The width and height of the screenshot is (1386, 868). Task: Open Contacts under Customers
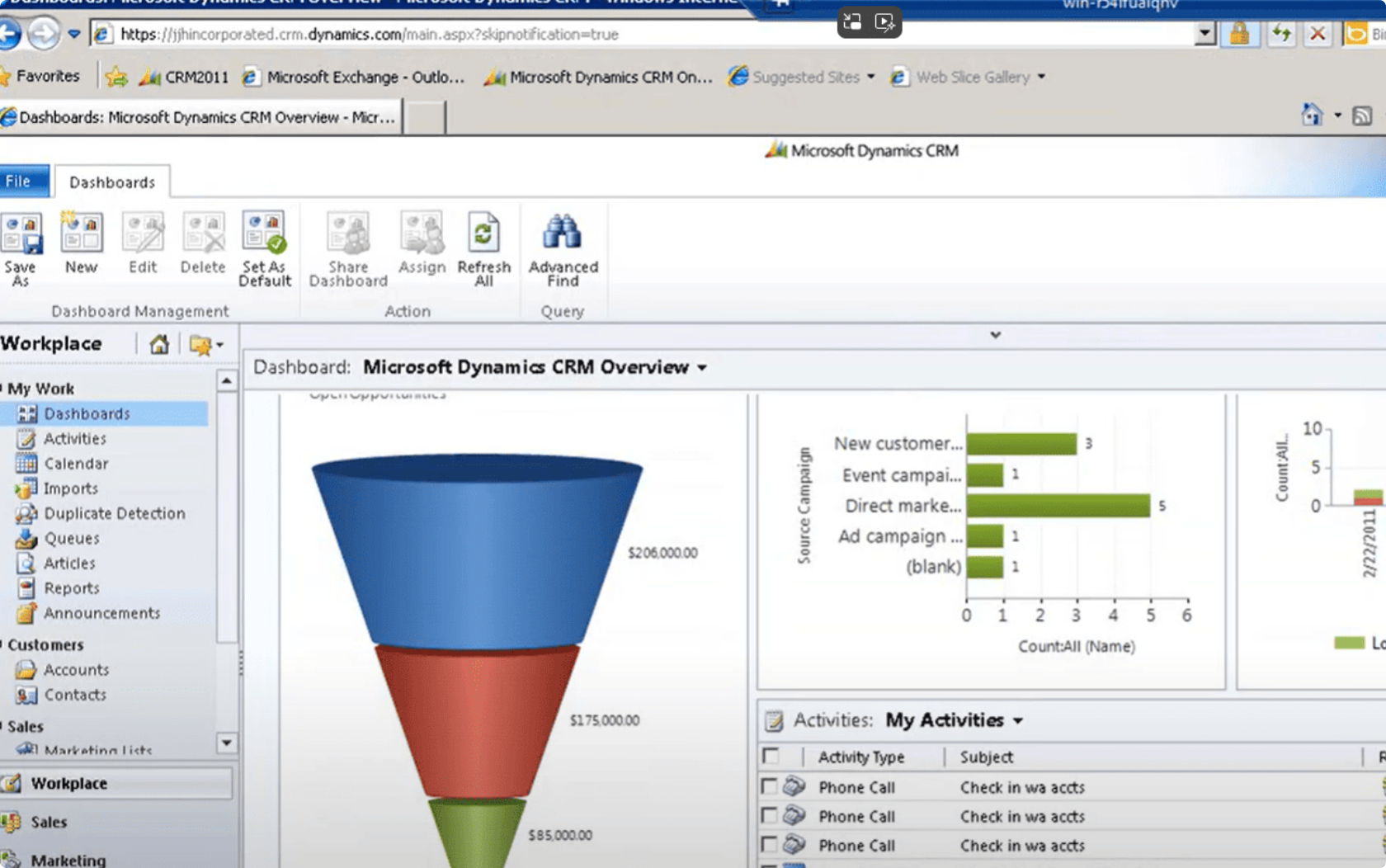pyautogui.click(x=75, y=695)
